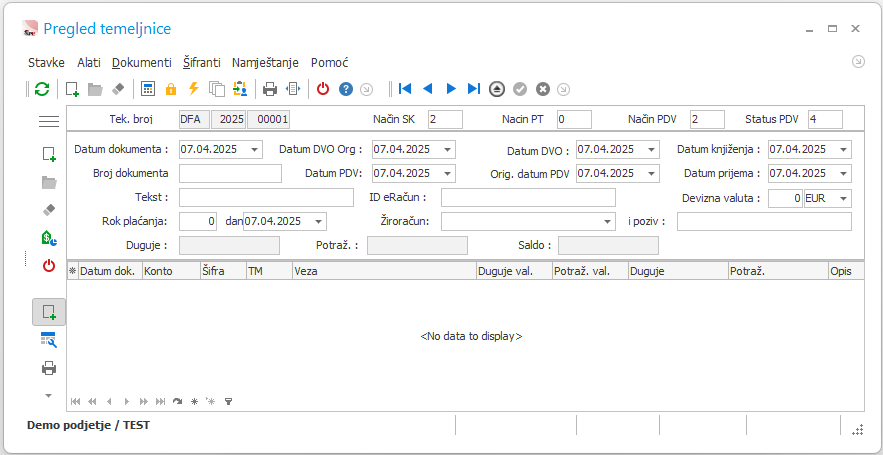Click highlighted add row button in sidebar
The image size is (883, 455).
(49, 312)
